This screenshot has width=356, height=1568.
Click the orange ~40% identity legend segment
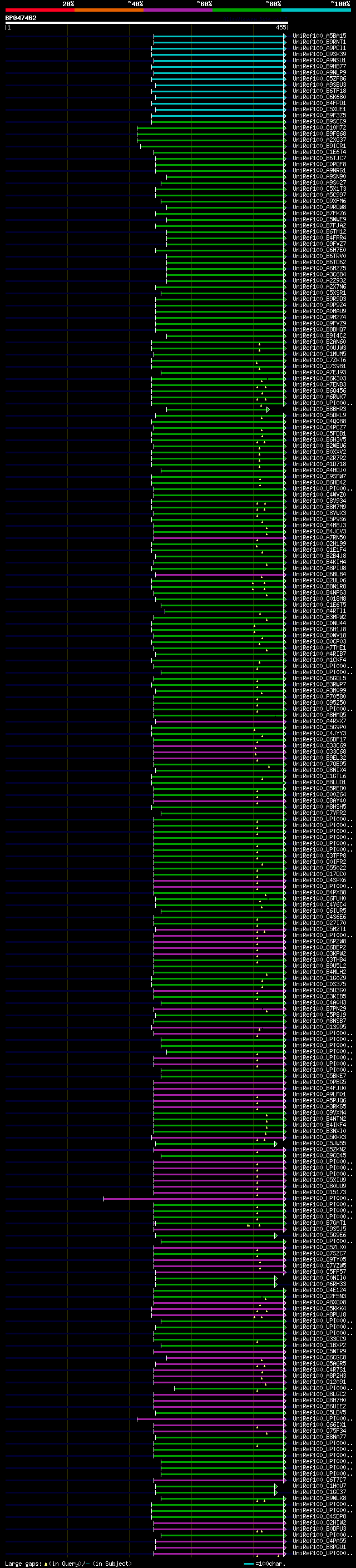[109, 10]
